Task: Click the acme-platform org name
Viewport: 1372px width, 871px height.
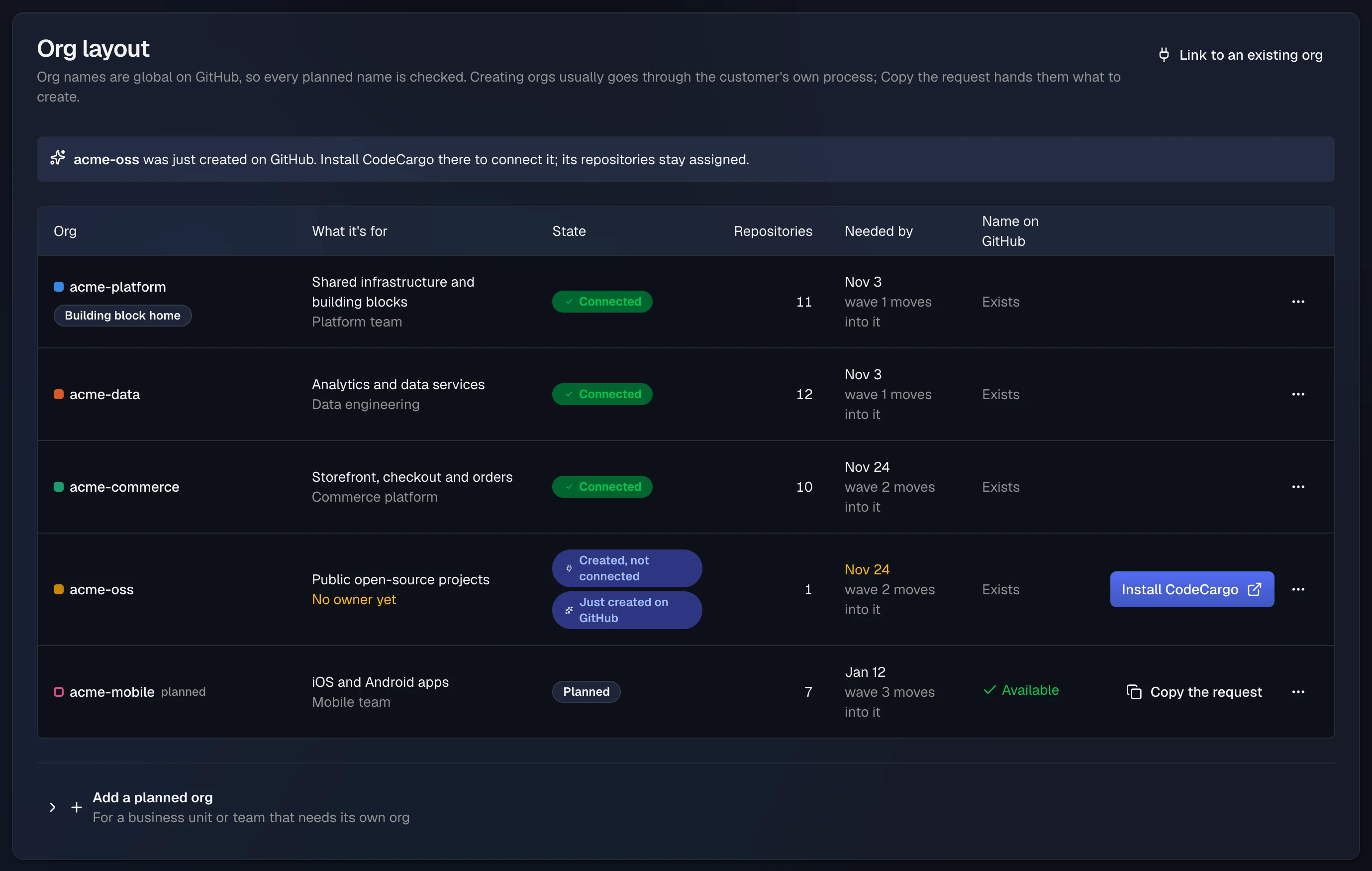Action: [117, 287]
